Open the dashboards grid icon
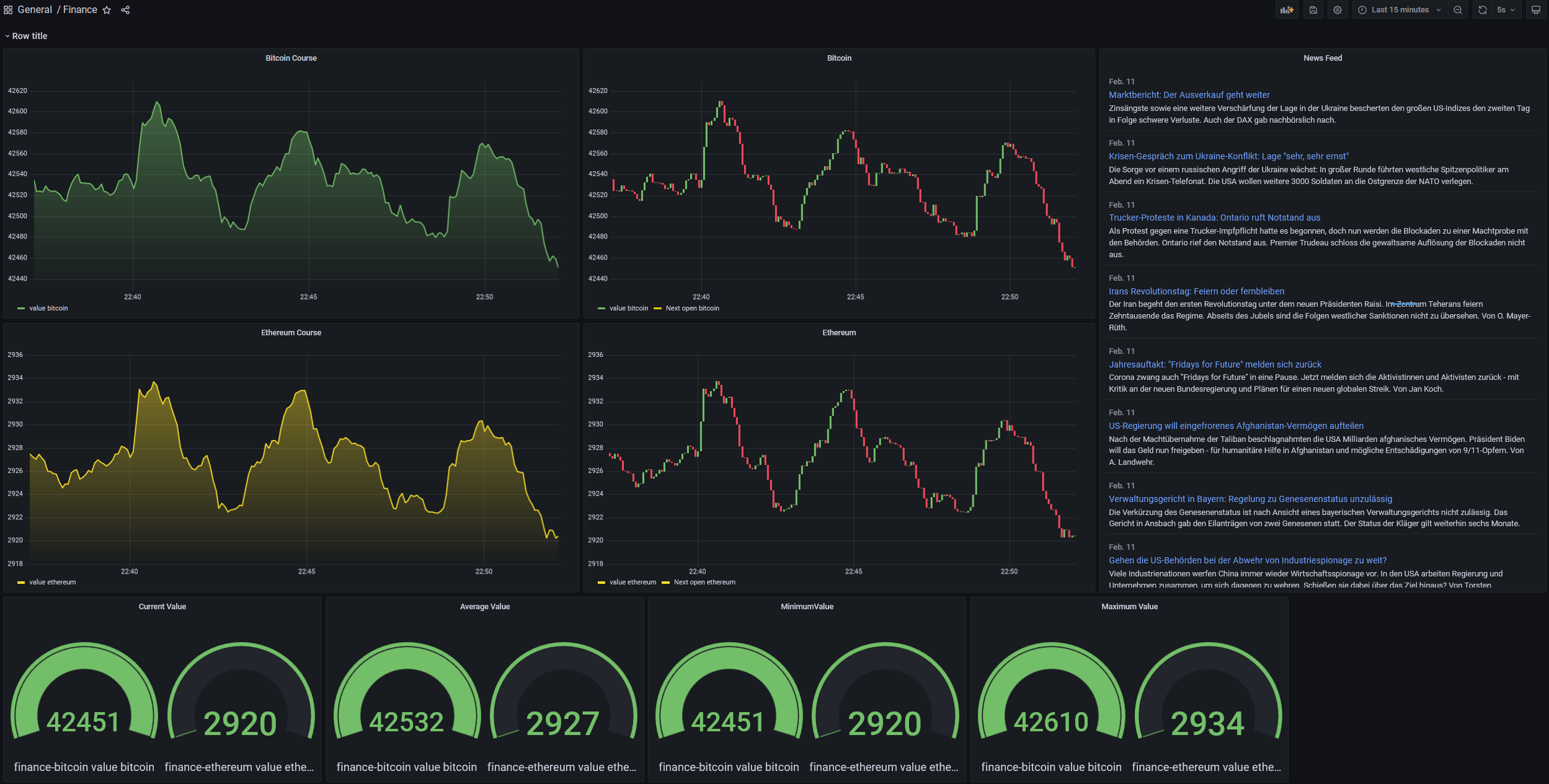Image resolution: width=1549 pixels, height=784 pixels. (x=8, y=10)
